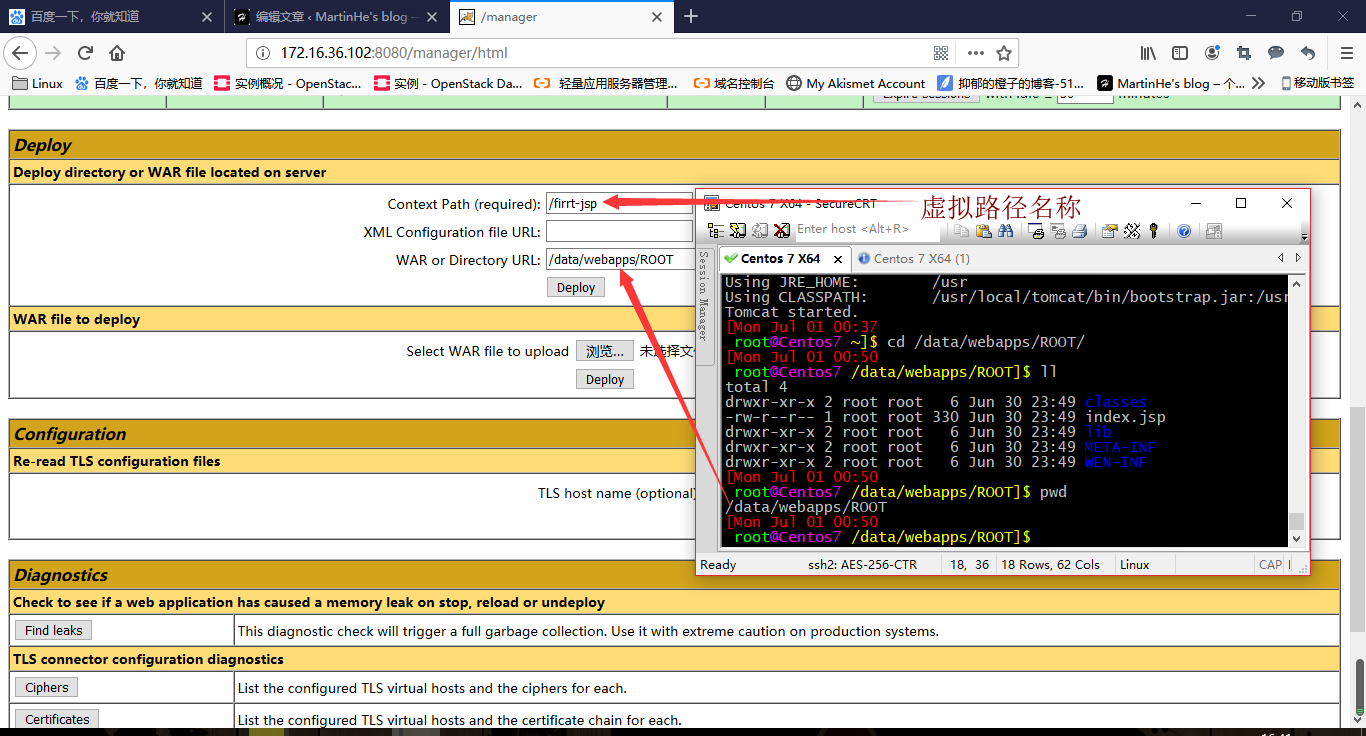Switch to the second Centos 7 X64 (1) tab
The image size is (1366, 736).
[x=913, y=259]
